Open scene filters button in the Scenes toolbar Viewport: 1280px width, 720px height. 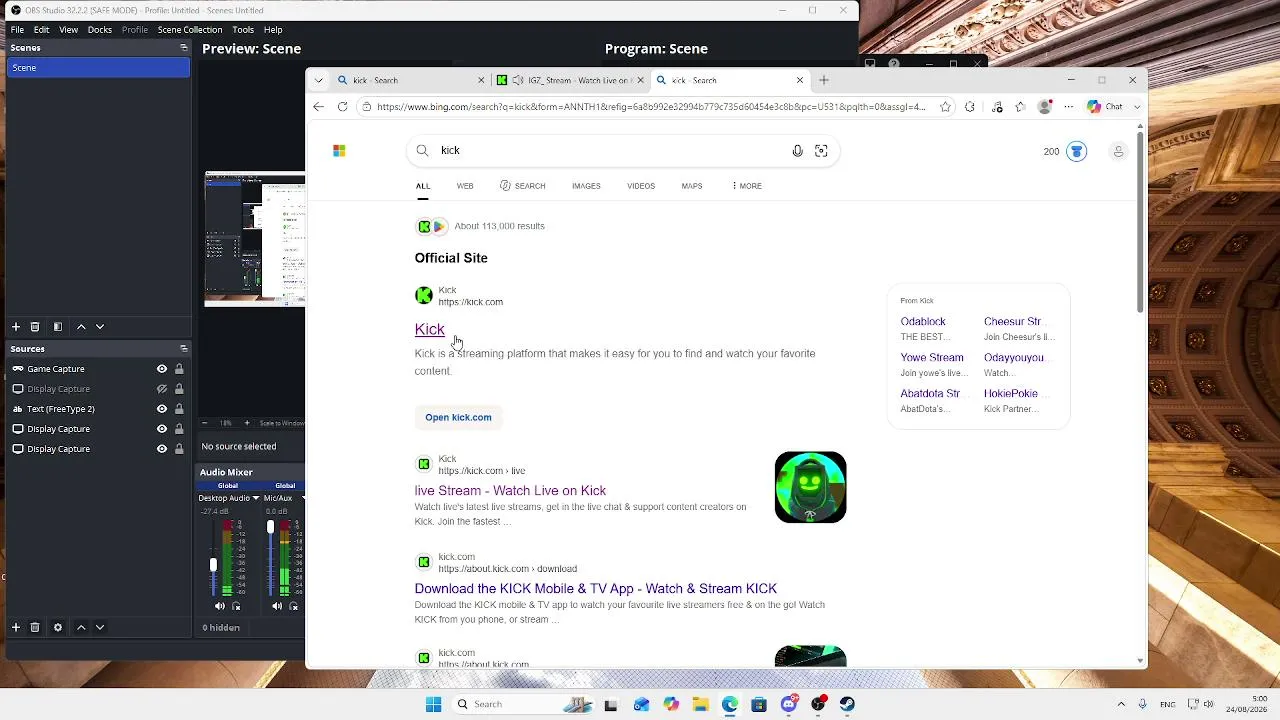point(58,327)
